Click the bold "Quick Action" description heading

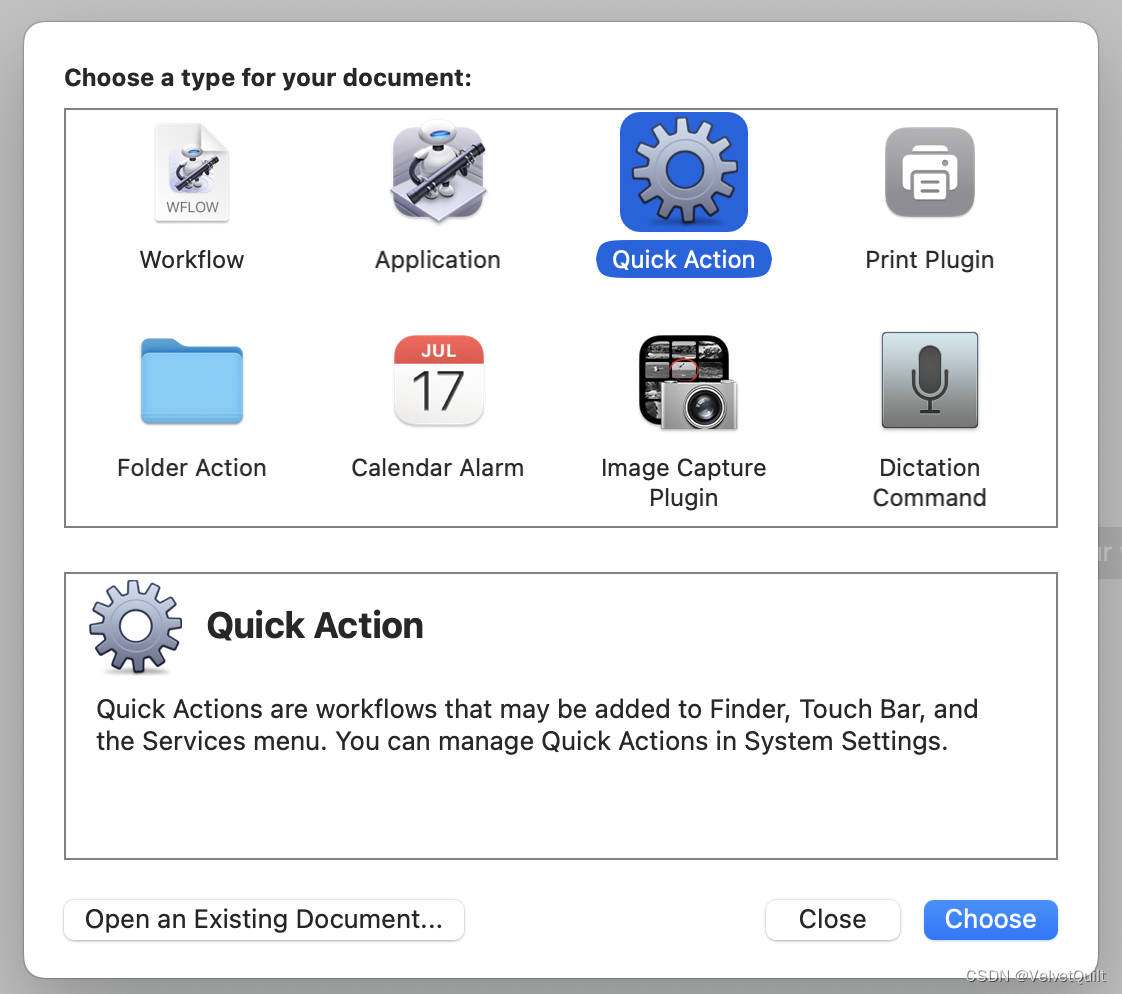(x=315, y=625)
